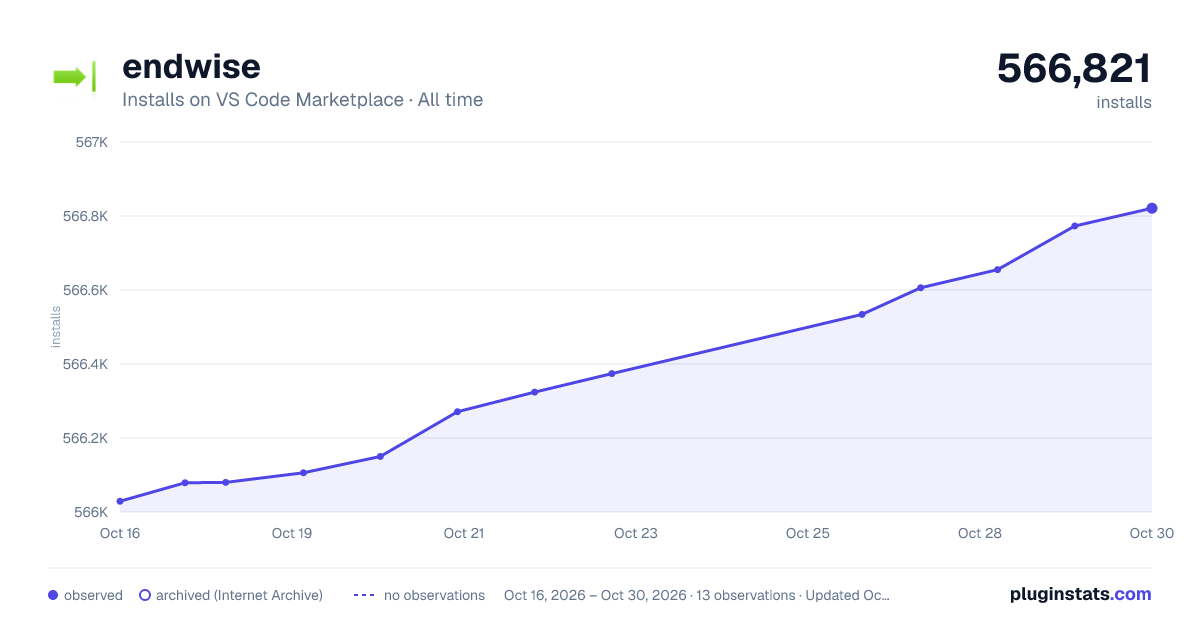Click the 566.6K y-axis label
This screenshot has height=630, width=1200.
85,290
